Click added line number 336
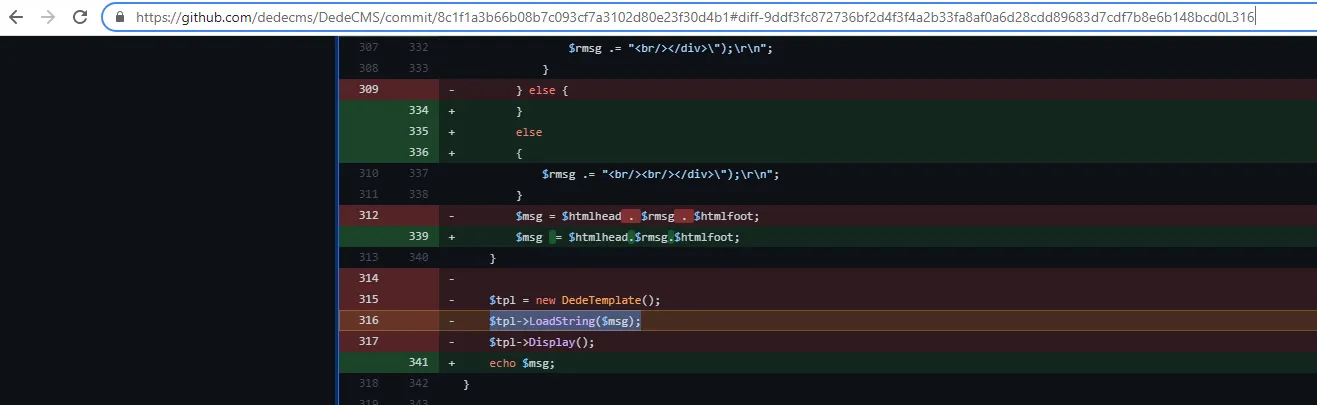Viewport: 1317px width, 405px height. point(418,153)
